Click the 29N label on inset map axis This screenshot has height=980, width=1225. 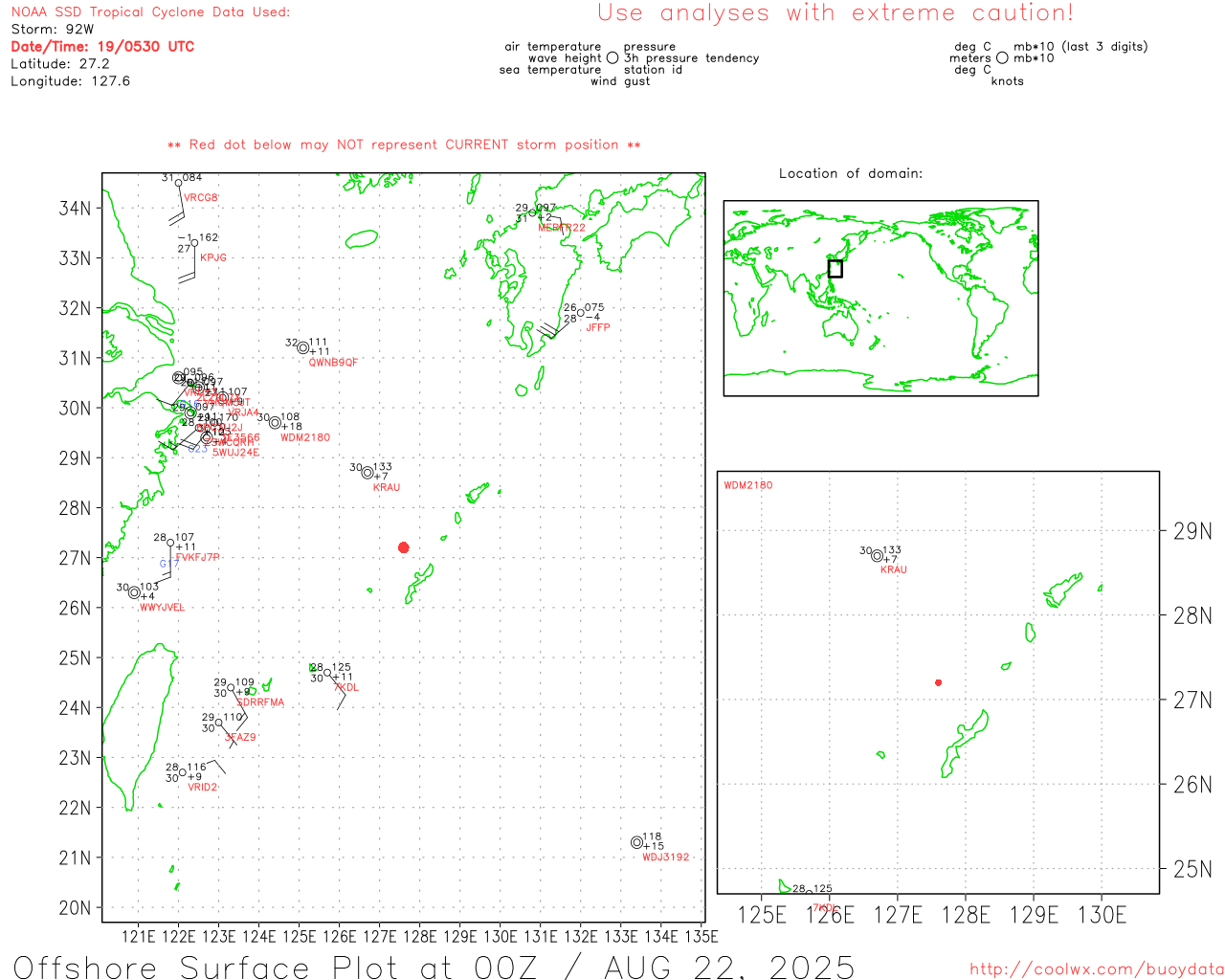1192,531
